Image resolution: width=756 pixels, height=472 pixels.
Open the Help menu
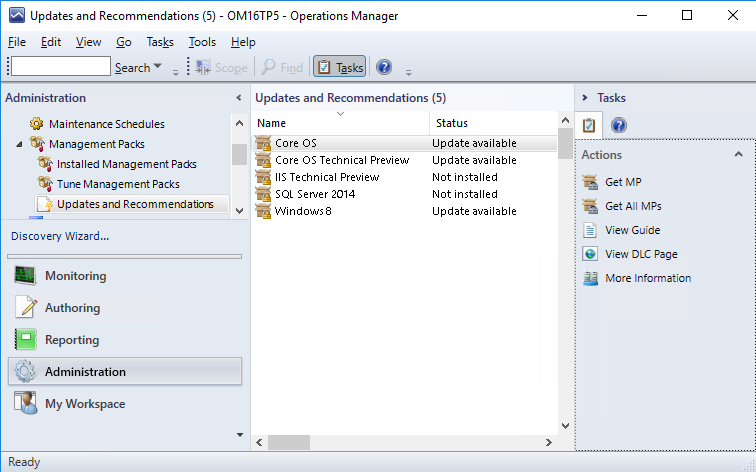coord(243,42)
